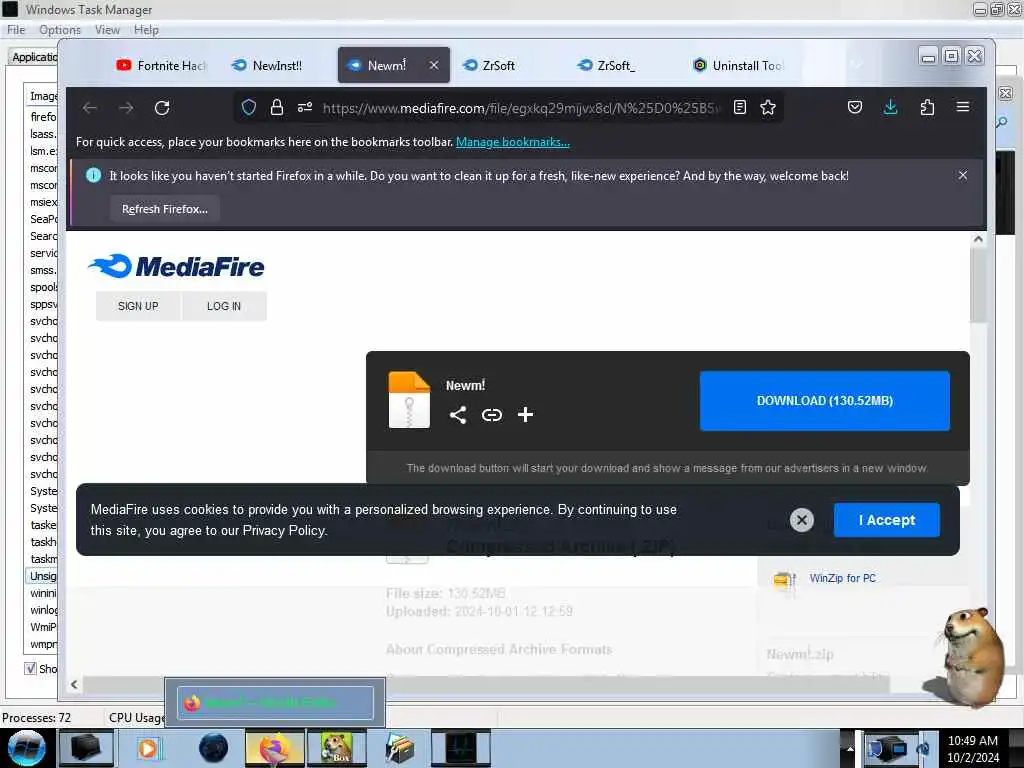Screen dimensions: 1024x768
Task: Add Newm! file to account plus icon
Action: pyautogui.click(x=525, y=415)
